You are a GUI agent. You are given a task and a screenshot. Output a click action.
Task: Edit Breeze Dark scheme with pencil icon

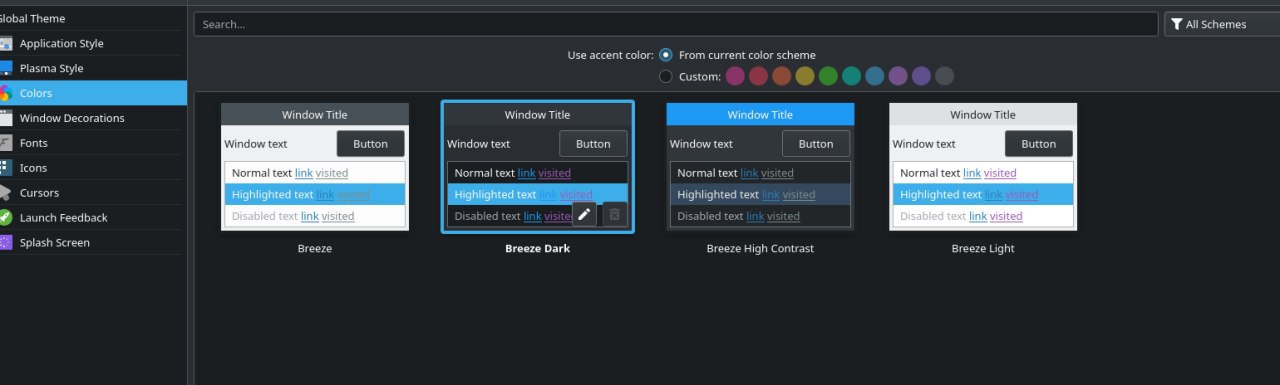(584, 214)
